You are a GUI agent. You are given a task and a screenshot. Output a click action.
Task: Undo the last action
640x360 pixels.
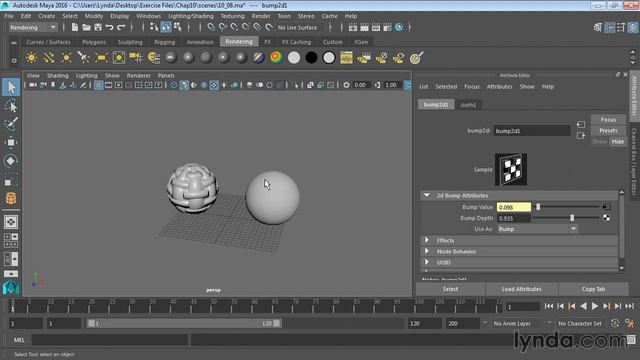click(109, 27)
